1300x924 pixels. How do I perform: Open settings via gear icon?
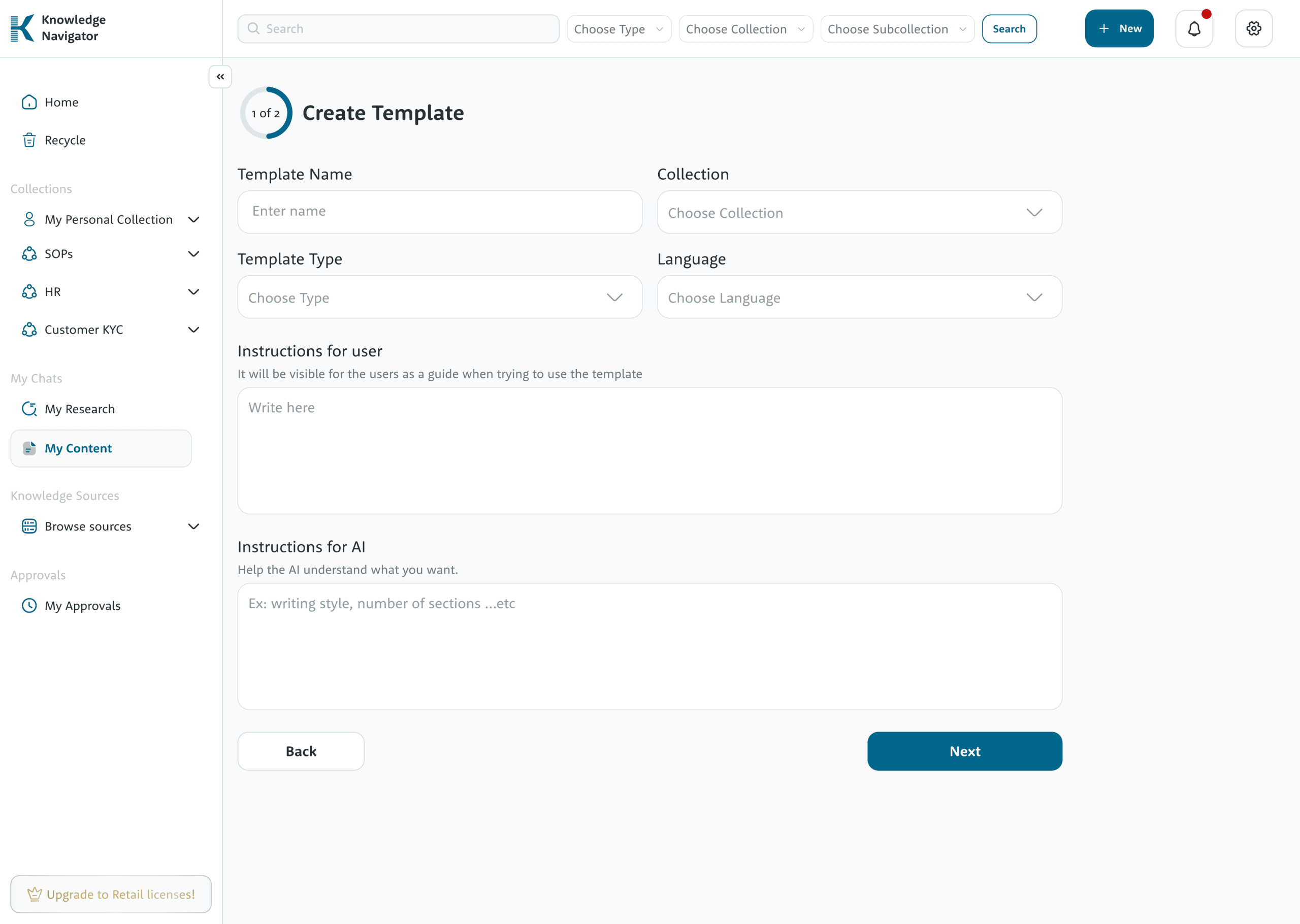[x=1253, y=28]
